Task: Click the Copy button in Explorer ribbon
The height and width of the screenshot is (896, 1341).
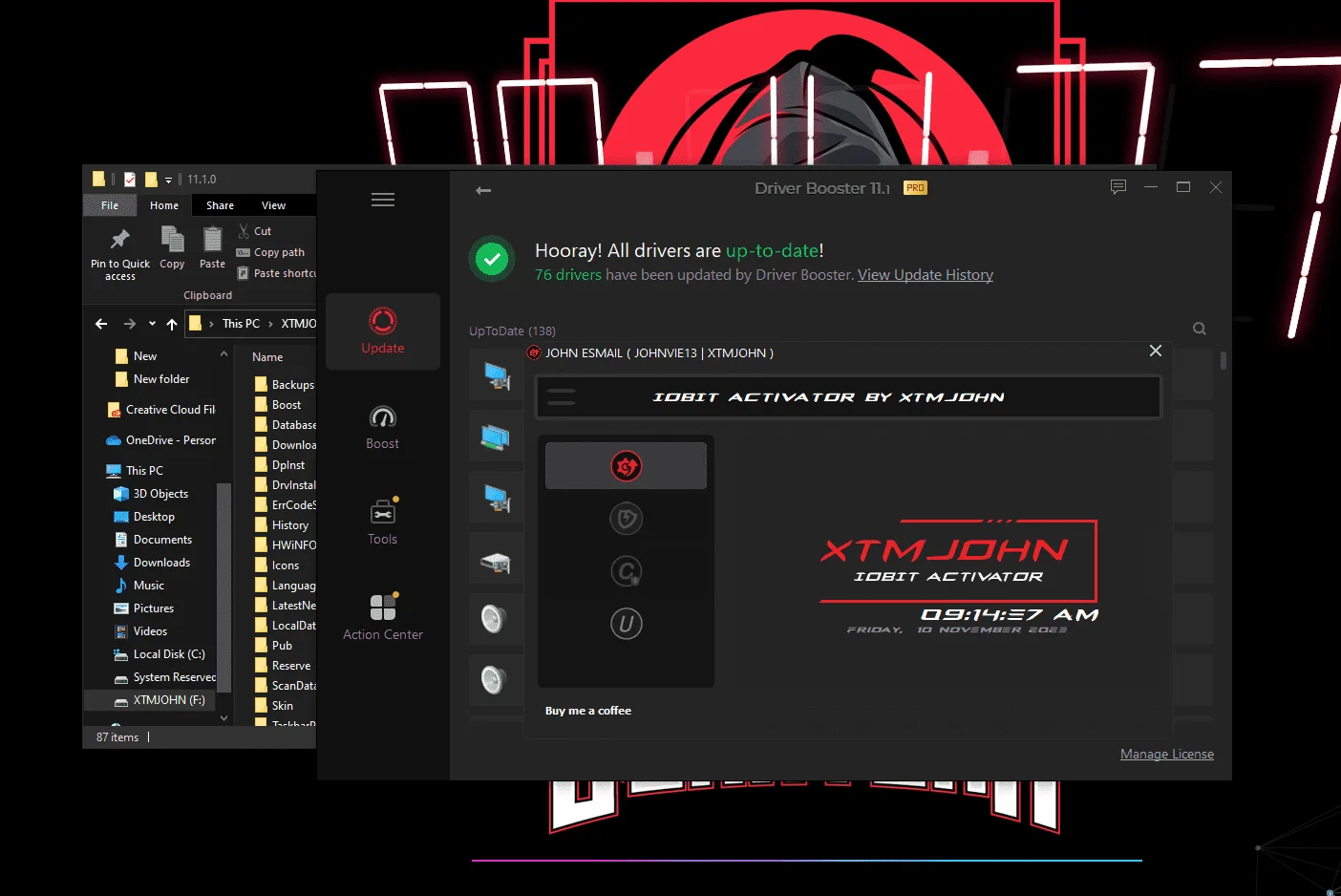Action: (172, 248)
